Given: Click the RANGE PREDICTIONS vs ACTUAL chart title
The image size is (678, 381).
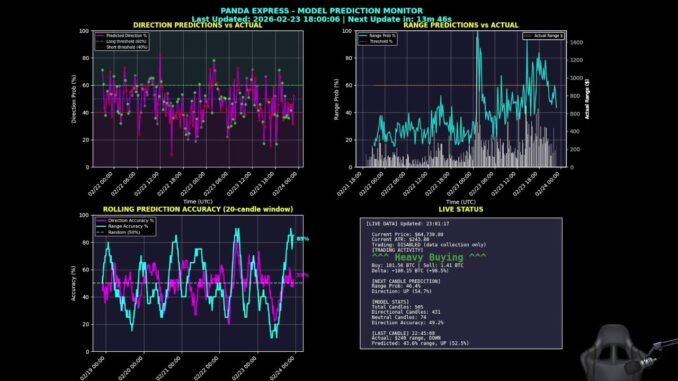Looking at the screenshot, I should [x=461, y=26].
